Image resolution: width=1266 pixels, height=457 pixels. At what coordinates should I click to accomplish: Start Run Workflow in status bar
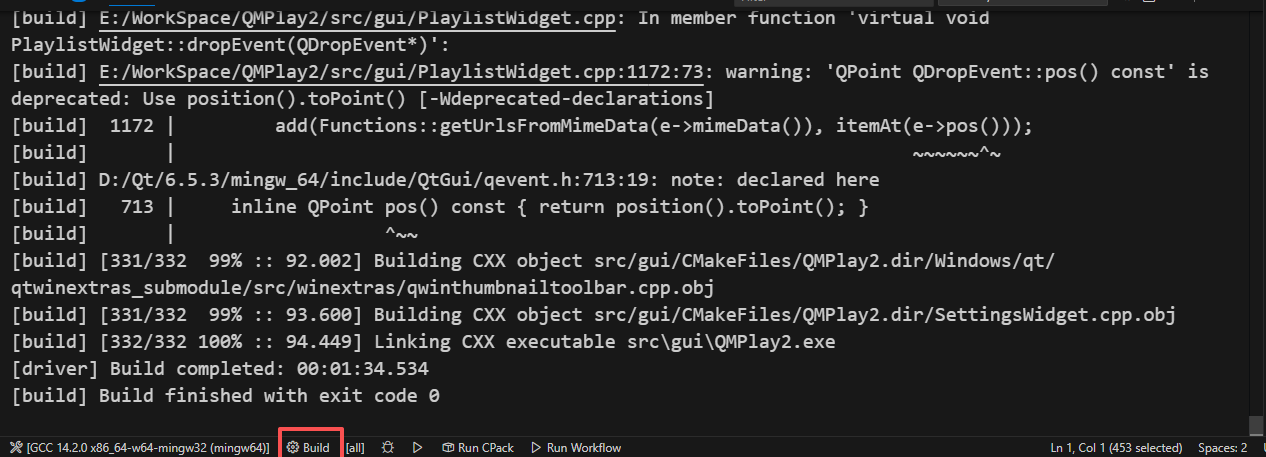click(x=575, y=448)
